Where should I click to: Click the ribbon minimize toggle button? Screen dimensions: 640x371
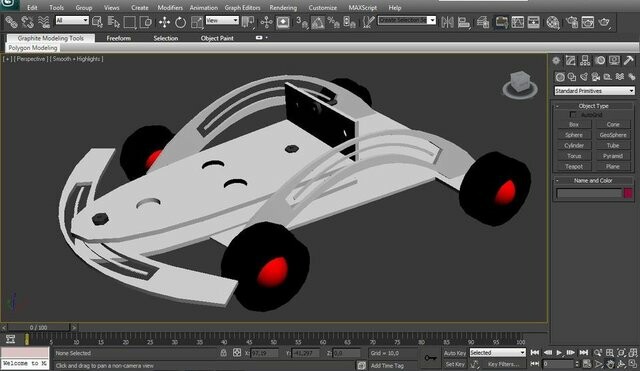(259, 38)
